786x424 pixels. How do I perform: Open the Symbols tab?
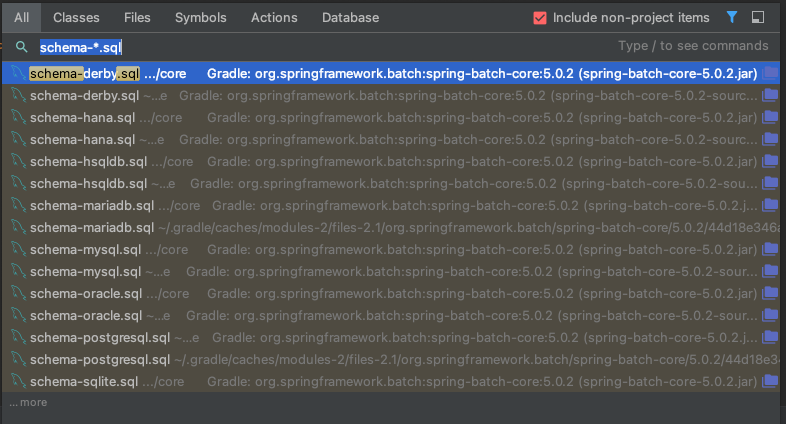[x=201, y=18]
